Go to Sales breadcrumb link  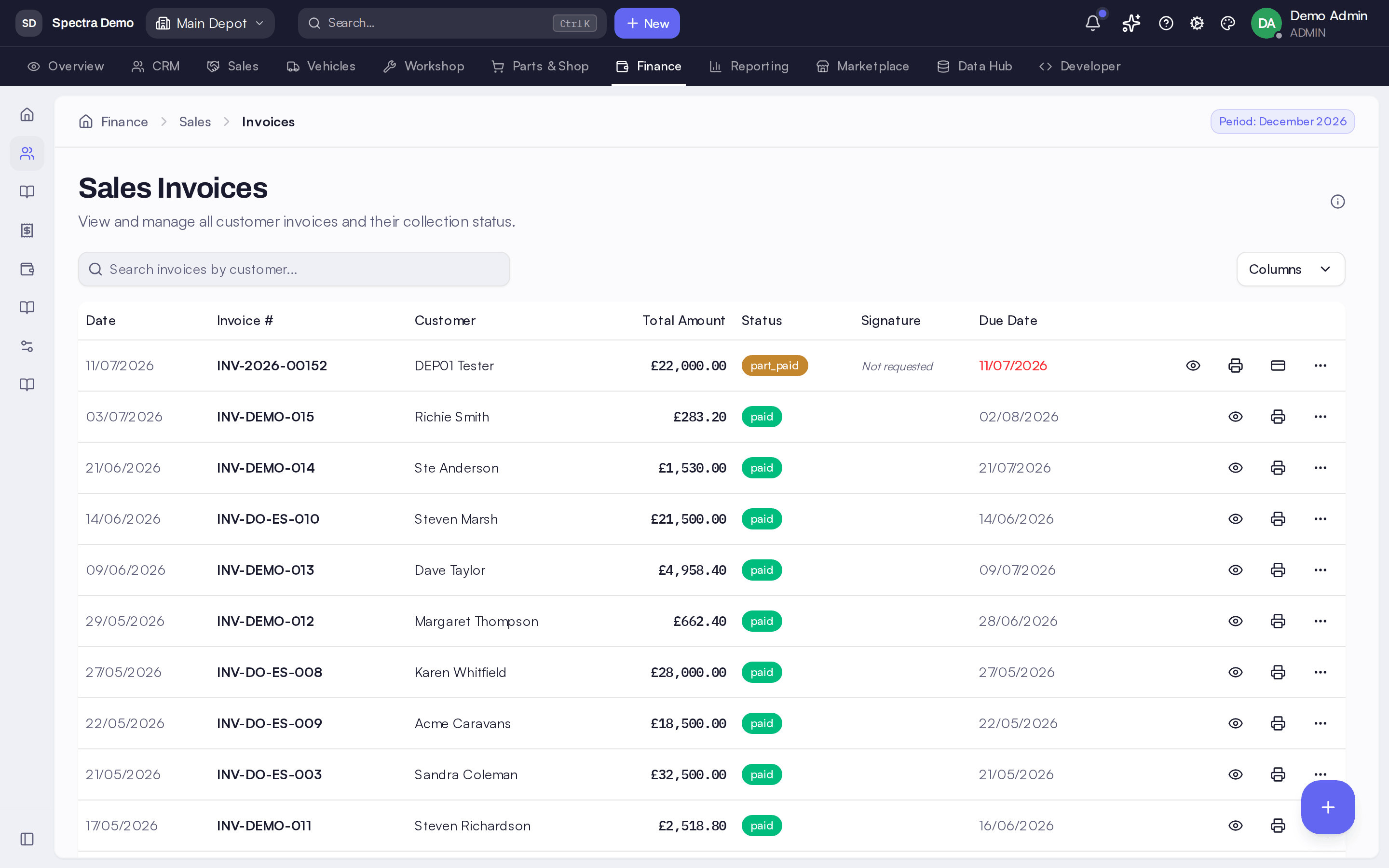coord(194,122)
